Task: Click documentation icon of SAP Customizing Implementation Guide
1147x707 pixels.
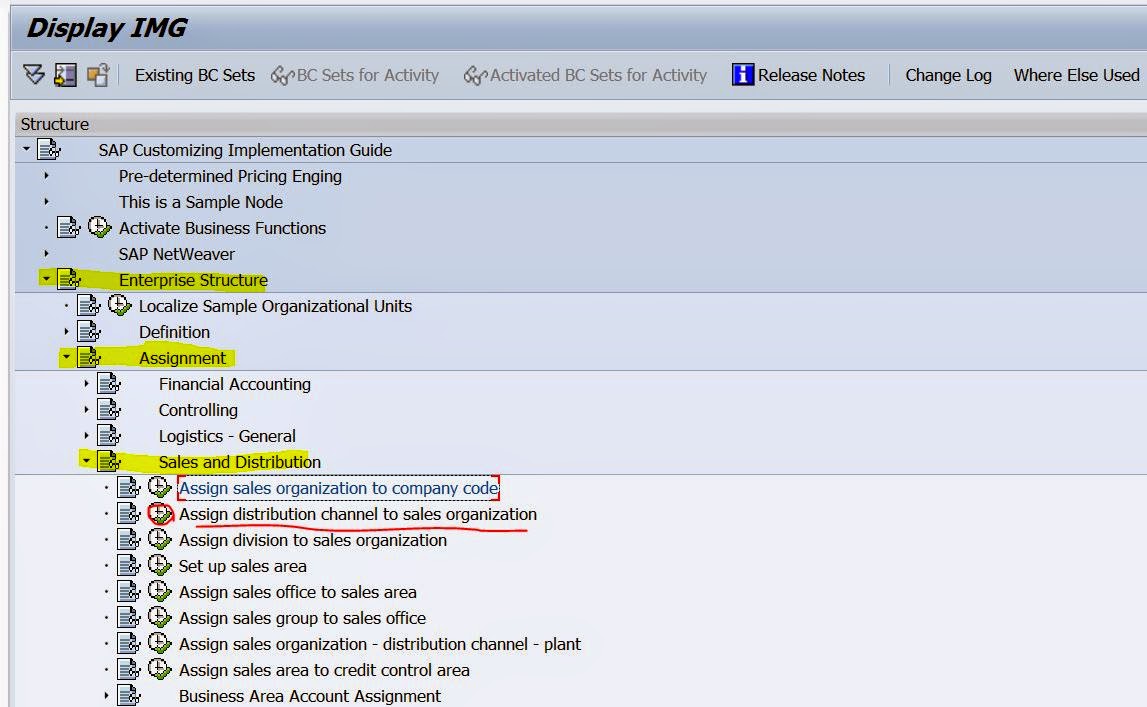Action: coord(49,149)
